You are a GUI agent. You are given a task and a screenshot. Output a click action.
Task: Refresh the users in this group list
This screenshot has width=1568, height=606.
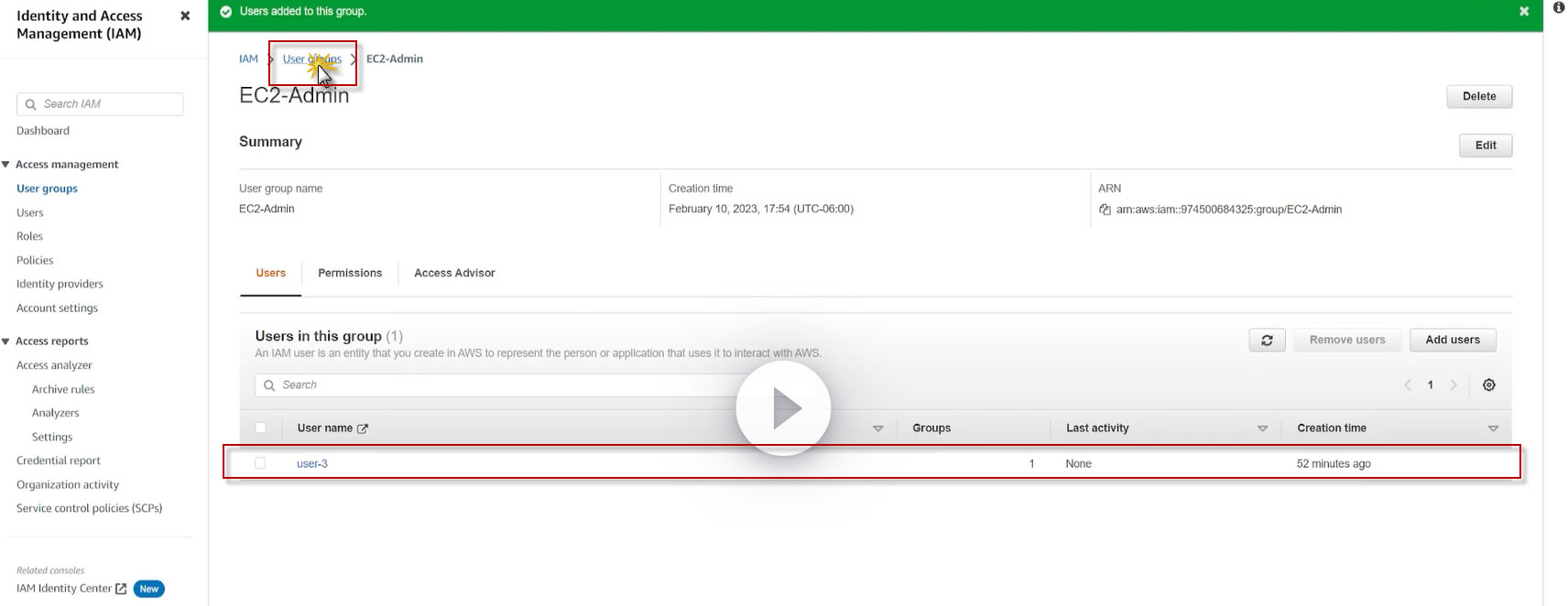point(1268,340)
